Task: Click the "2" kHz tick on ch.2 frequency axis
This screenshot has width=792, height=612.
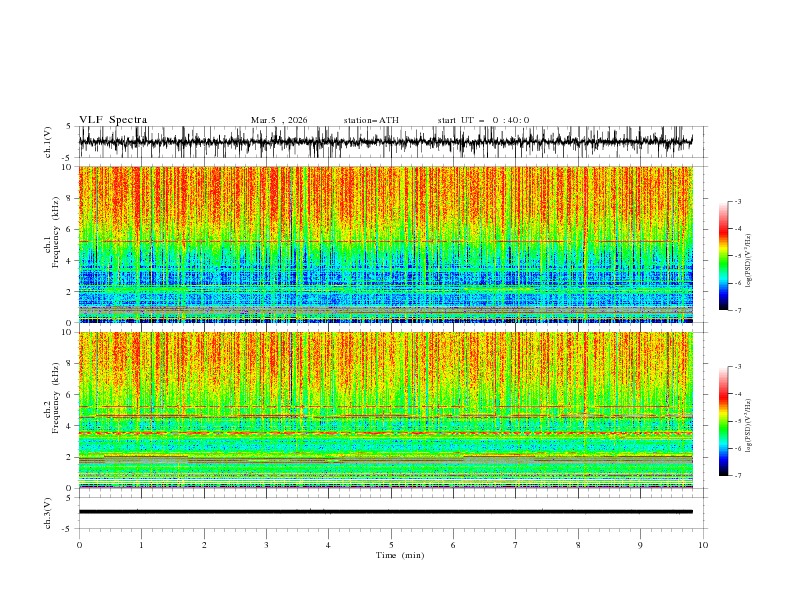Action: coord(69,457)
